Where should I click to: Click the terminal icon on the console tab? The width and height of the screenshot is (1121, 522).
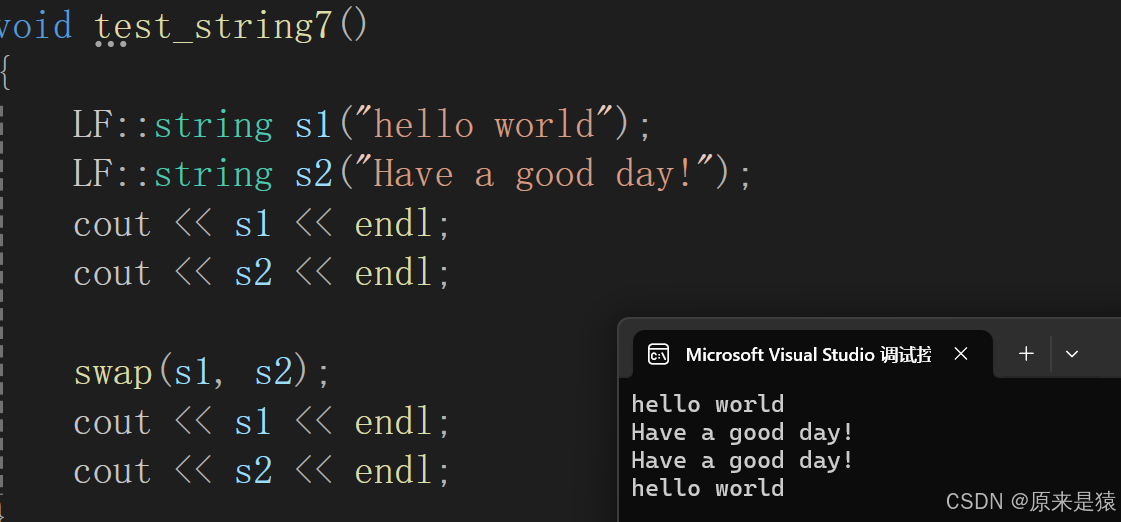coord(658,354)
